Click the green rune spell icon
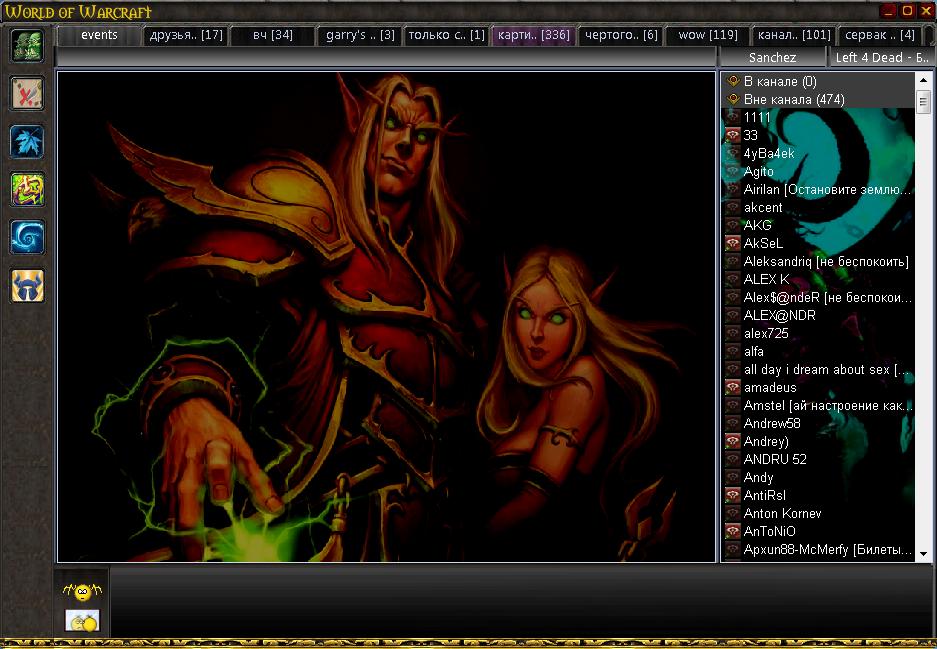This screenshot has height=649, width=937. tap(26, 189)
